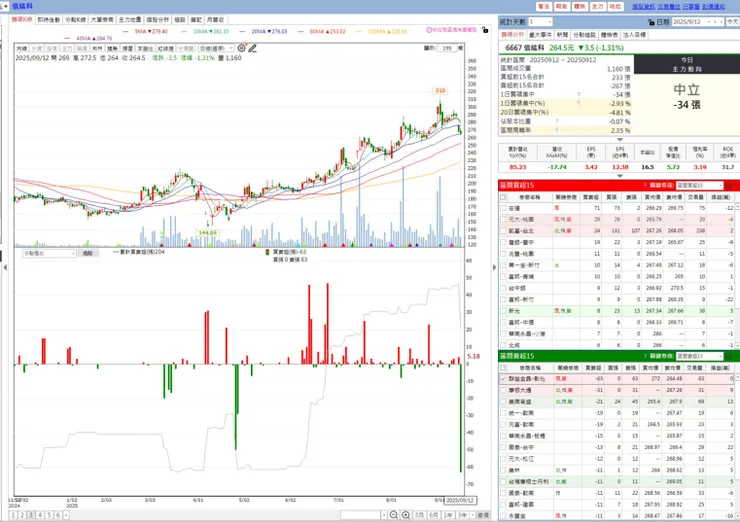Click the 20MA legend color line
The width and height of the screenshot is (740, 522).
[x=242, y=32]
